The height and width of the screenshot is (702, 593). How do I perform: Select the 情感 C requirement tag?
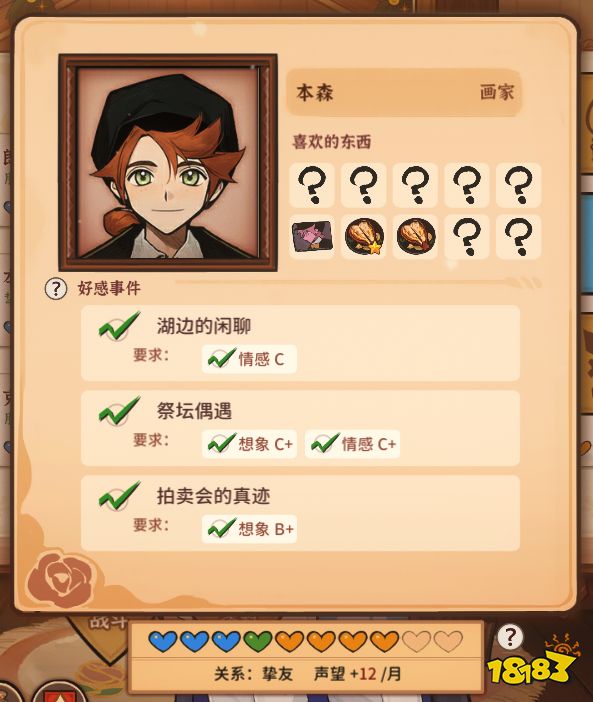[x=249, y=359]
